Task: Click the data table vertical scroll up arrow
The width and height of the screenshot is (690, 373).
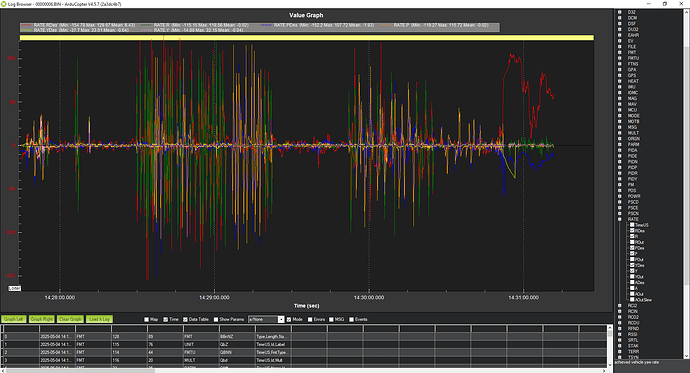Action: [x=610, y=327]
